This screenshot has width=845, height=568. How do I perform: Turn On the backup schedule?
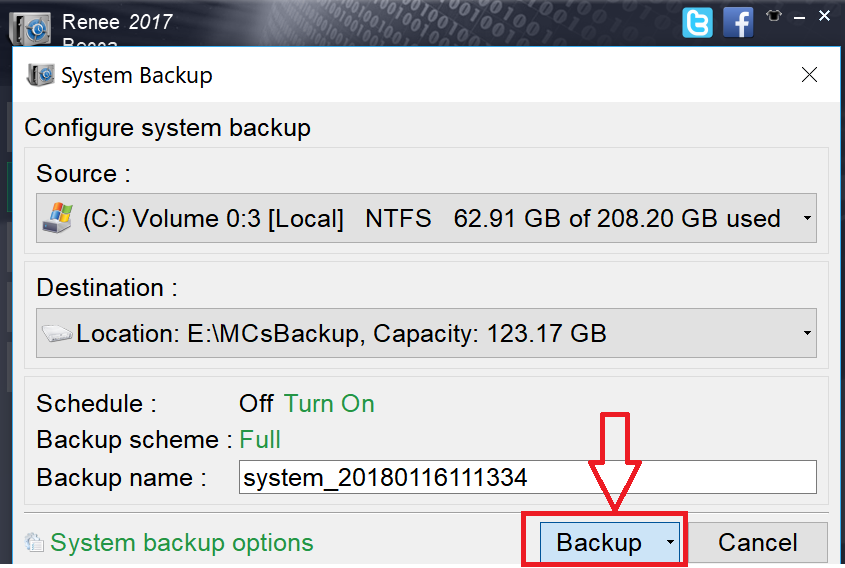[x=329, y=404]
